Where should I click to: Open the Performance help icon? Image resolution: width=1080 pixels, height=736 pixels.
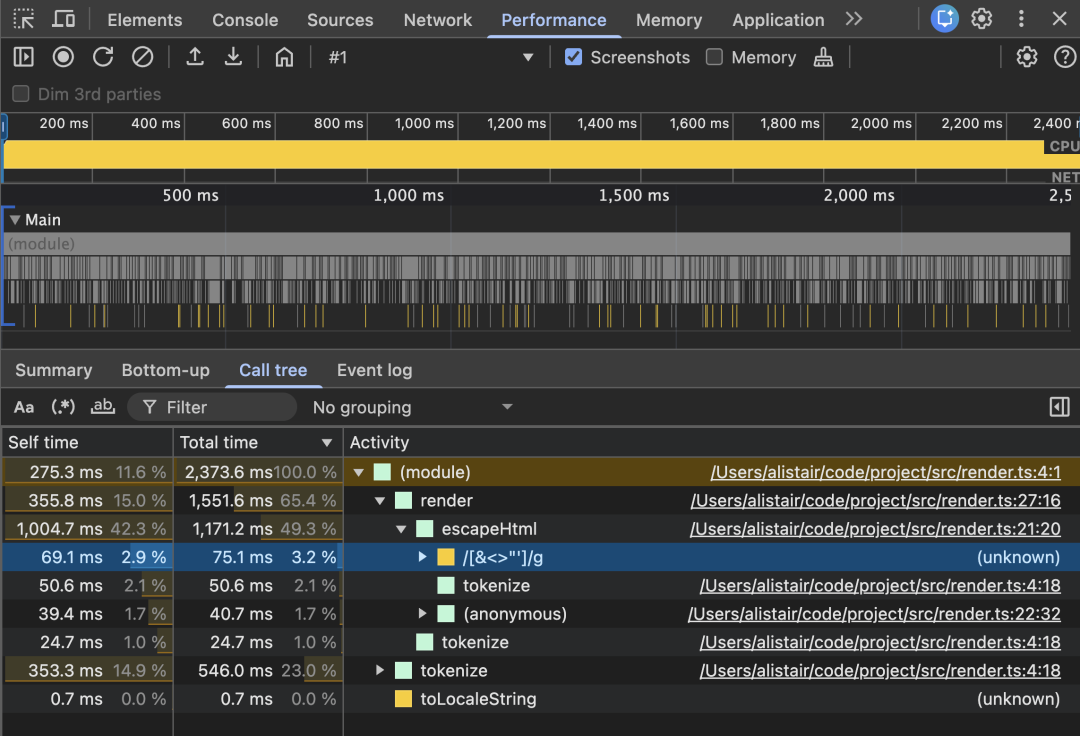click(1065, 57)
